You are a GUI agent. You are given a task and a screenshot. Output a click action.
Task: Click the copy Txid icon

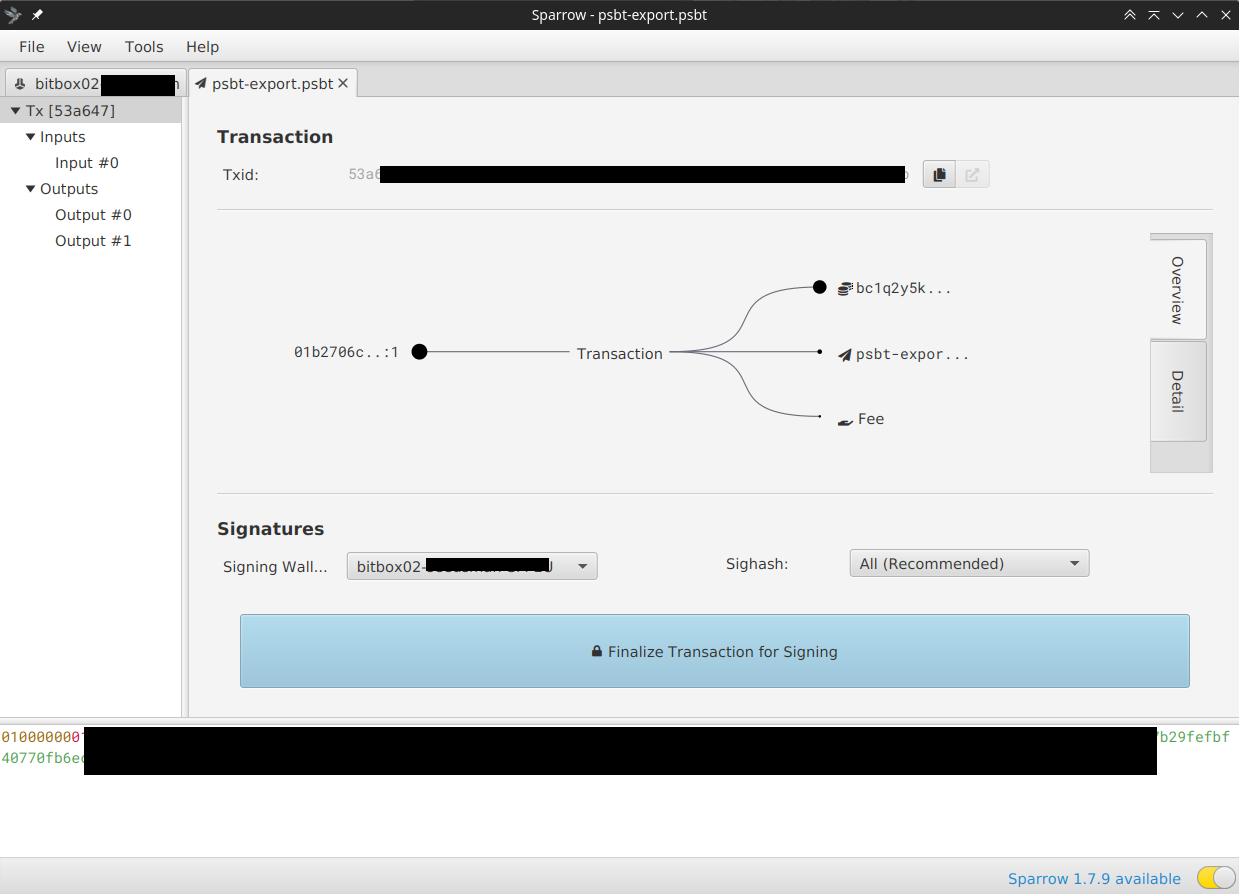click(x=938, y=173)
